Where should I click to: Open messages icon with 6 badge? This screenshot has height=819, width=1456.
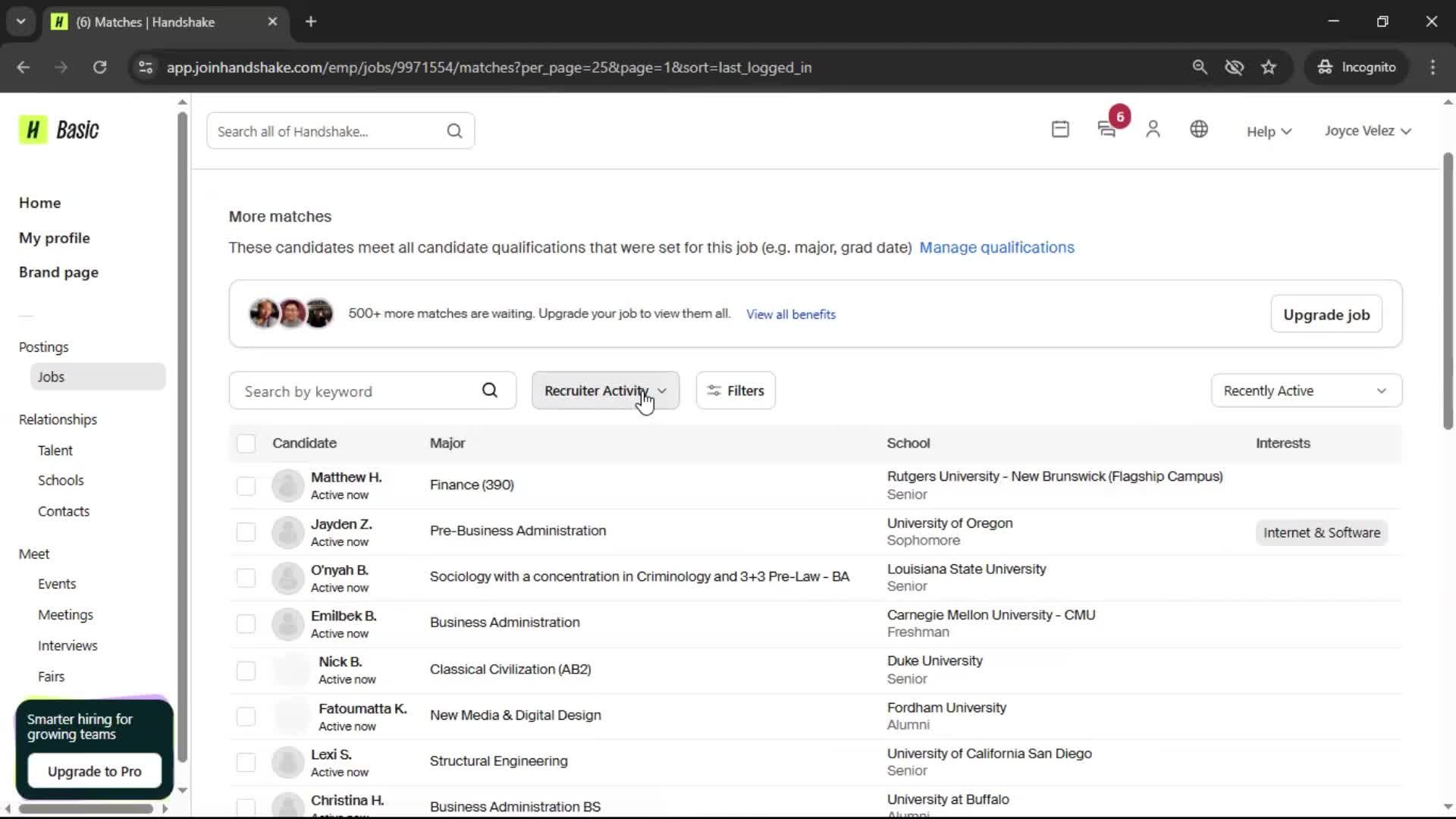(x=1108, y=130)
